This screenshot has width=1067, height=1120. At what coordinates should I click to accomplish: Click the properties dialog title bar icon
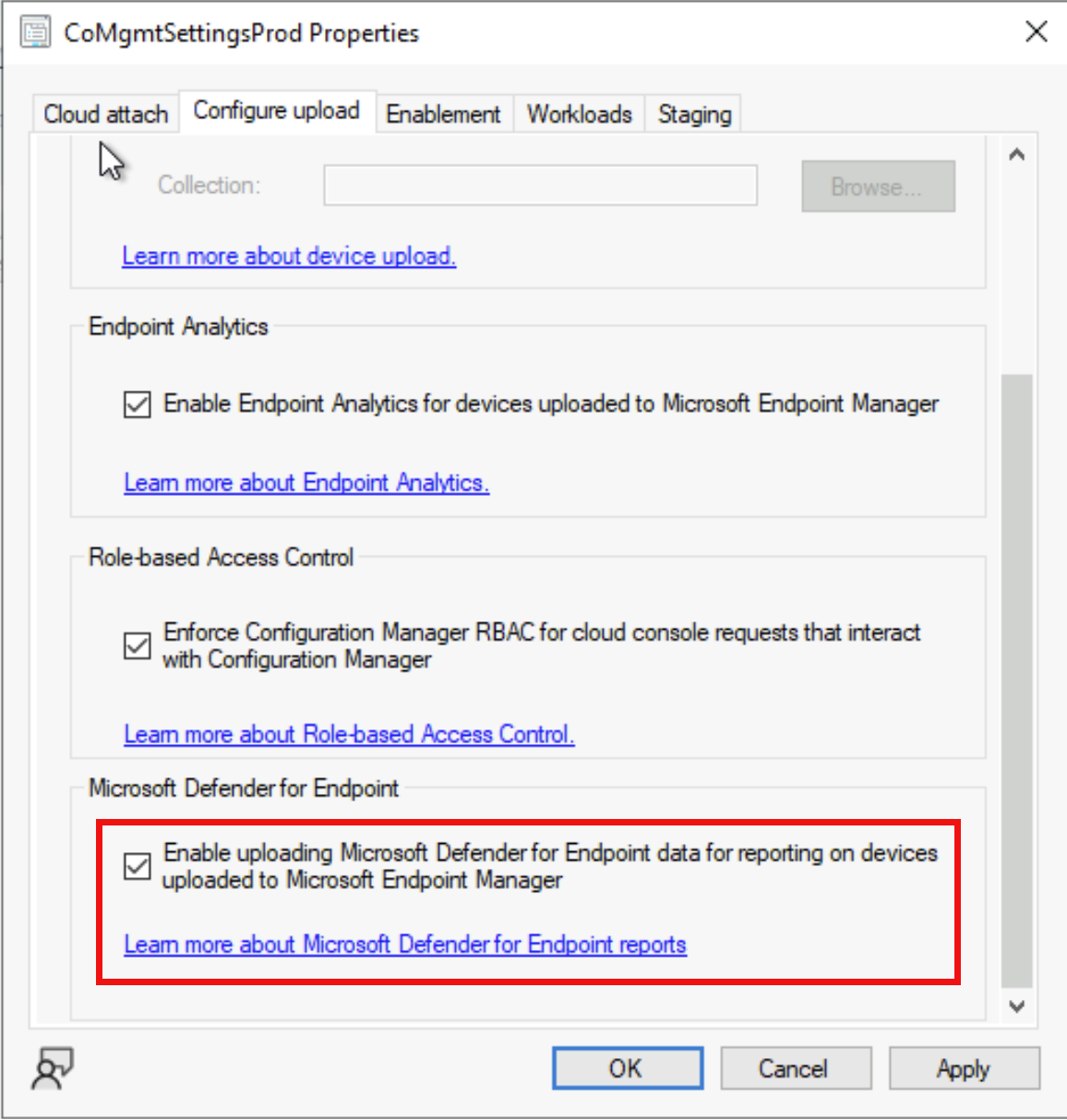35,32
